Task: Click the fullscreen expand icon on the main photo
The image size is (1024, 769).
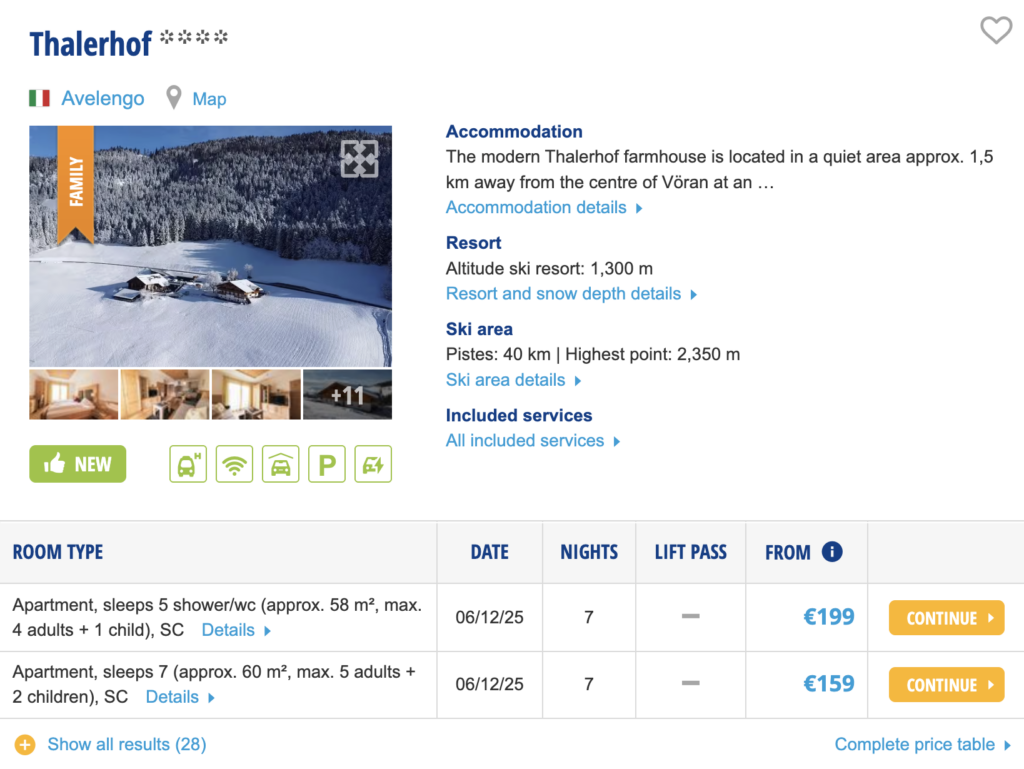Action: pyautogui.click(x=359, y=159)
